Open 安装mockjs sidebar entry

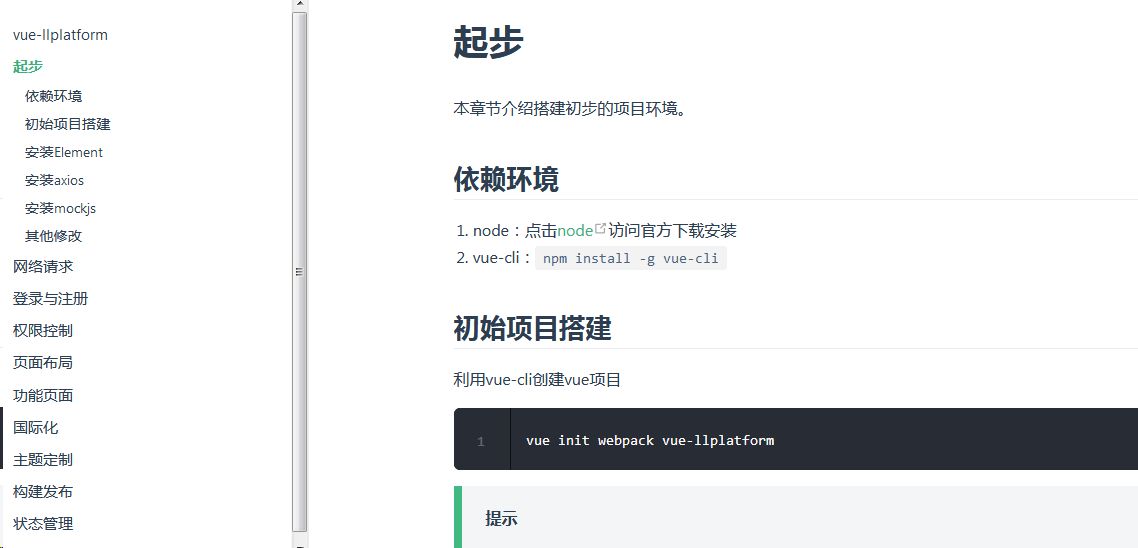tap(60, 208)
